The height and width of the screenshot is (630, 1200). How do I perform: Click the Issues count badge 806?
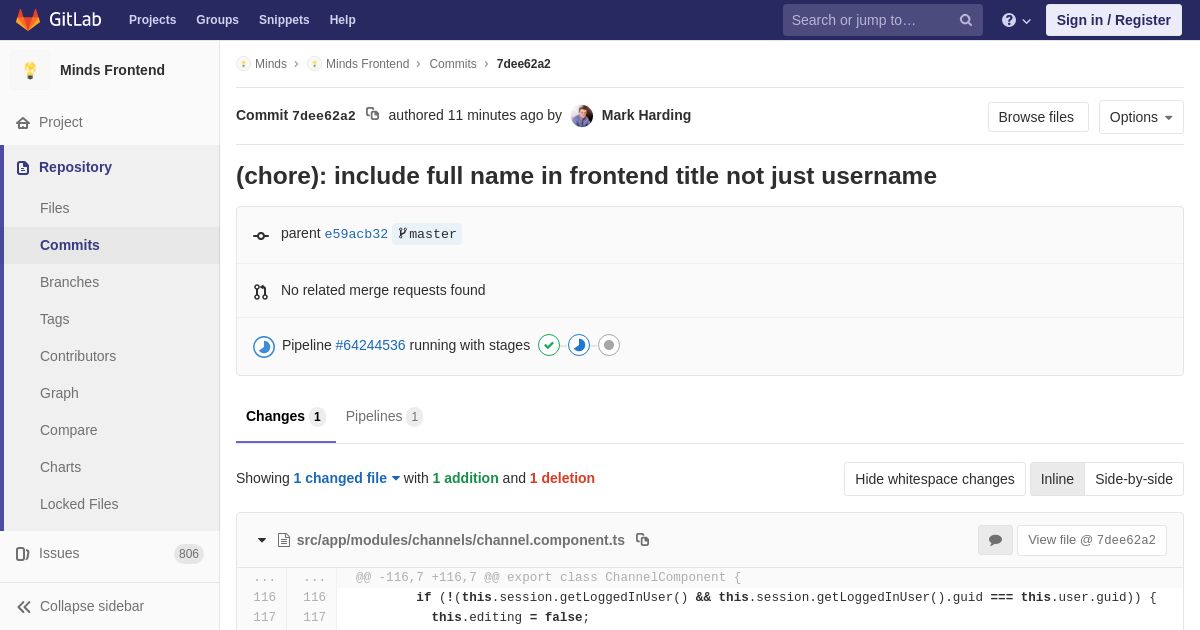click(x=189, y=554)
